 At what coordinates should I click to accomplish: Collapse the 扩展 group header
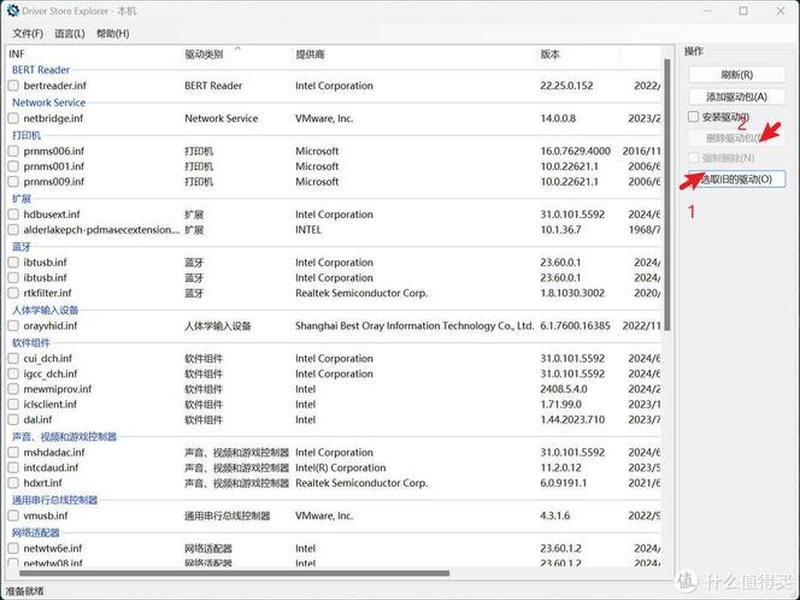pos(21,198)
